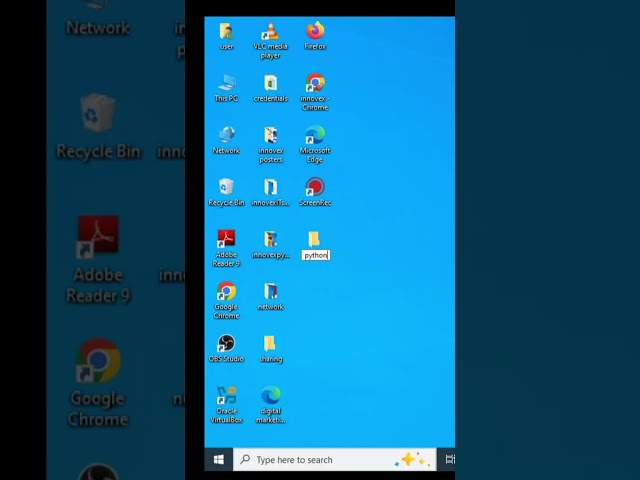
Task: Open small Adobe Reader 9 shortcut
Action: 227,239
